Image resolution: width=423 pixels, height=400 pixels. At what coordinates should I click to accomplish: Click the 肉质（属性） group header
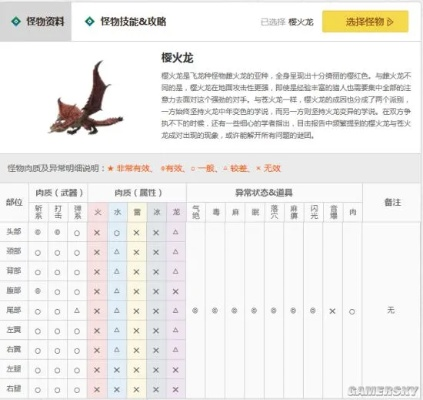pos(137,193)
